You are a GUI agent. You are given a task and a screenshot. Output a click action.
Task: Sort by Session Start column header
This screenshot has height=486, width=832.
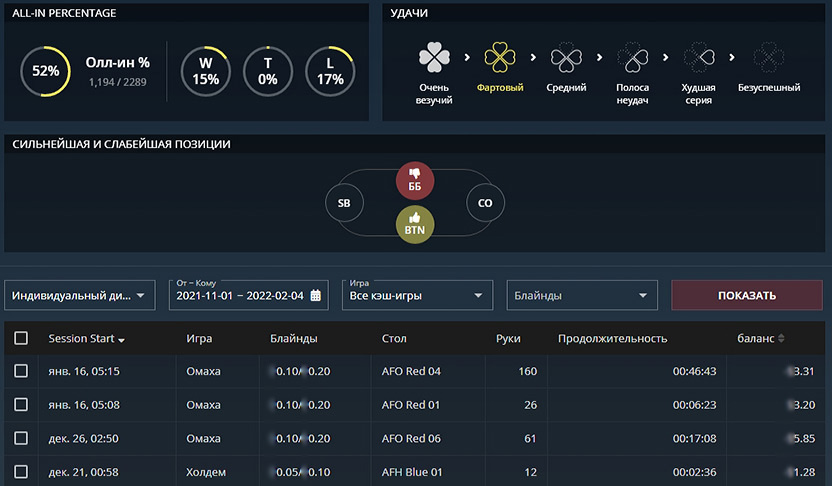86,339
